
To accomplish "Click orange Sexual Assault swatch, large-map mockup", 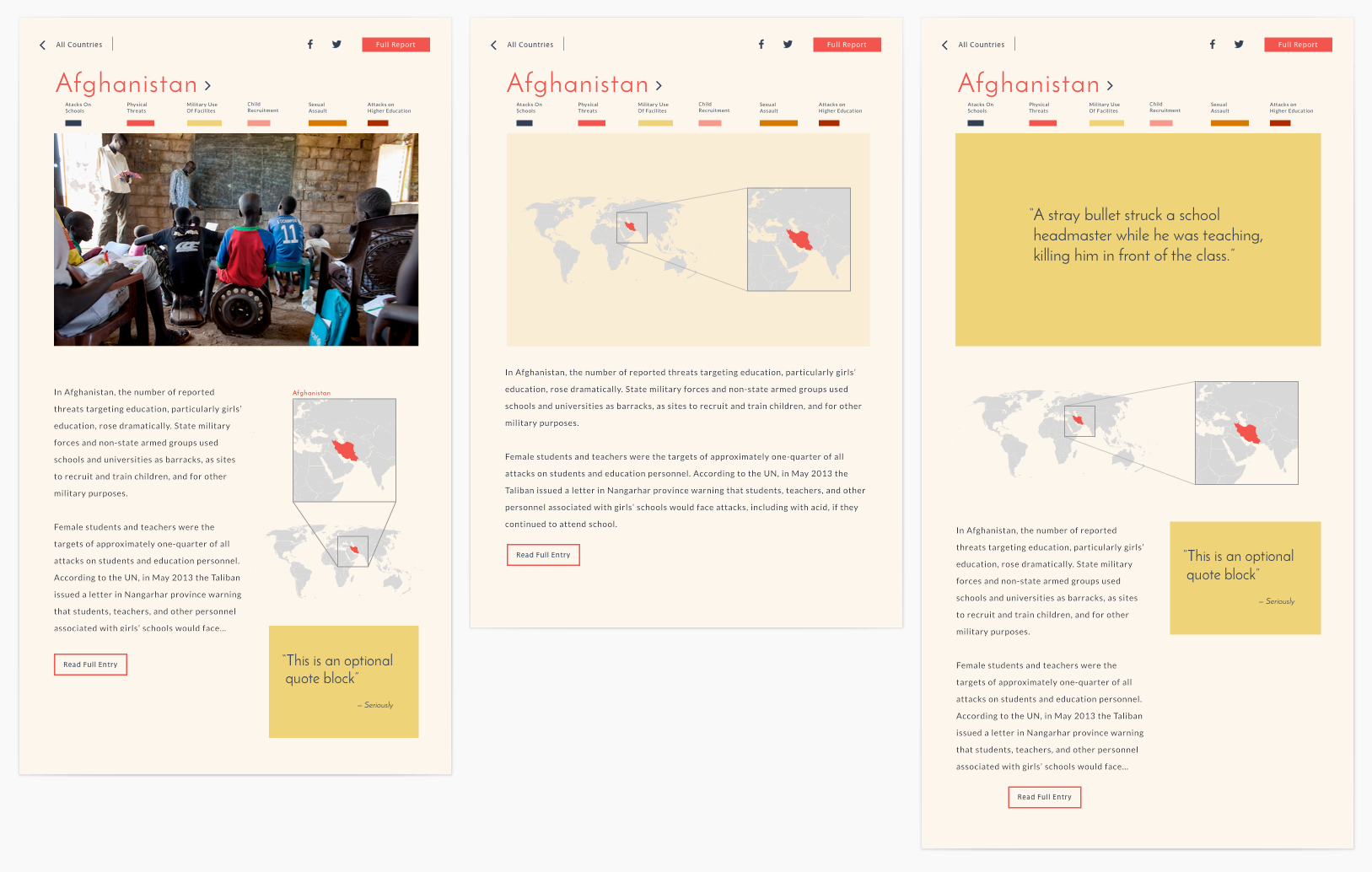I will tap(778, 123).
